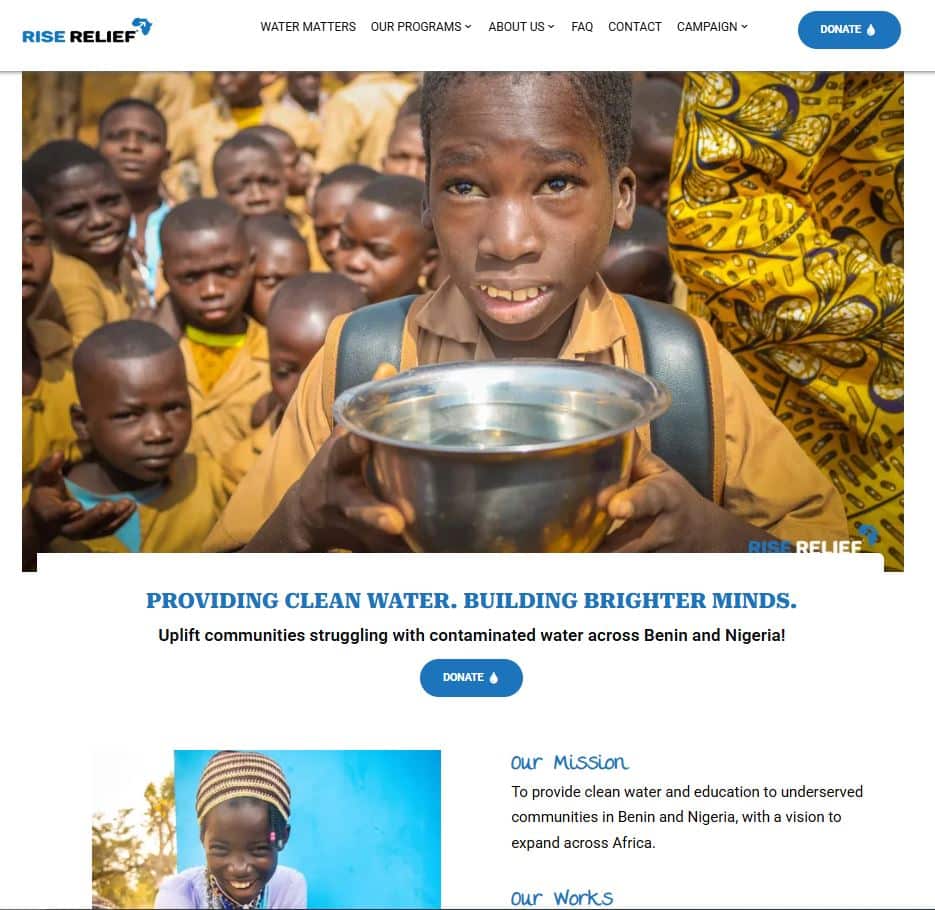Expand the About Us dropdown chevron
Viewport: 935px width, 910px height.
coord(551,27)
